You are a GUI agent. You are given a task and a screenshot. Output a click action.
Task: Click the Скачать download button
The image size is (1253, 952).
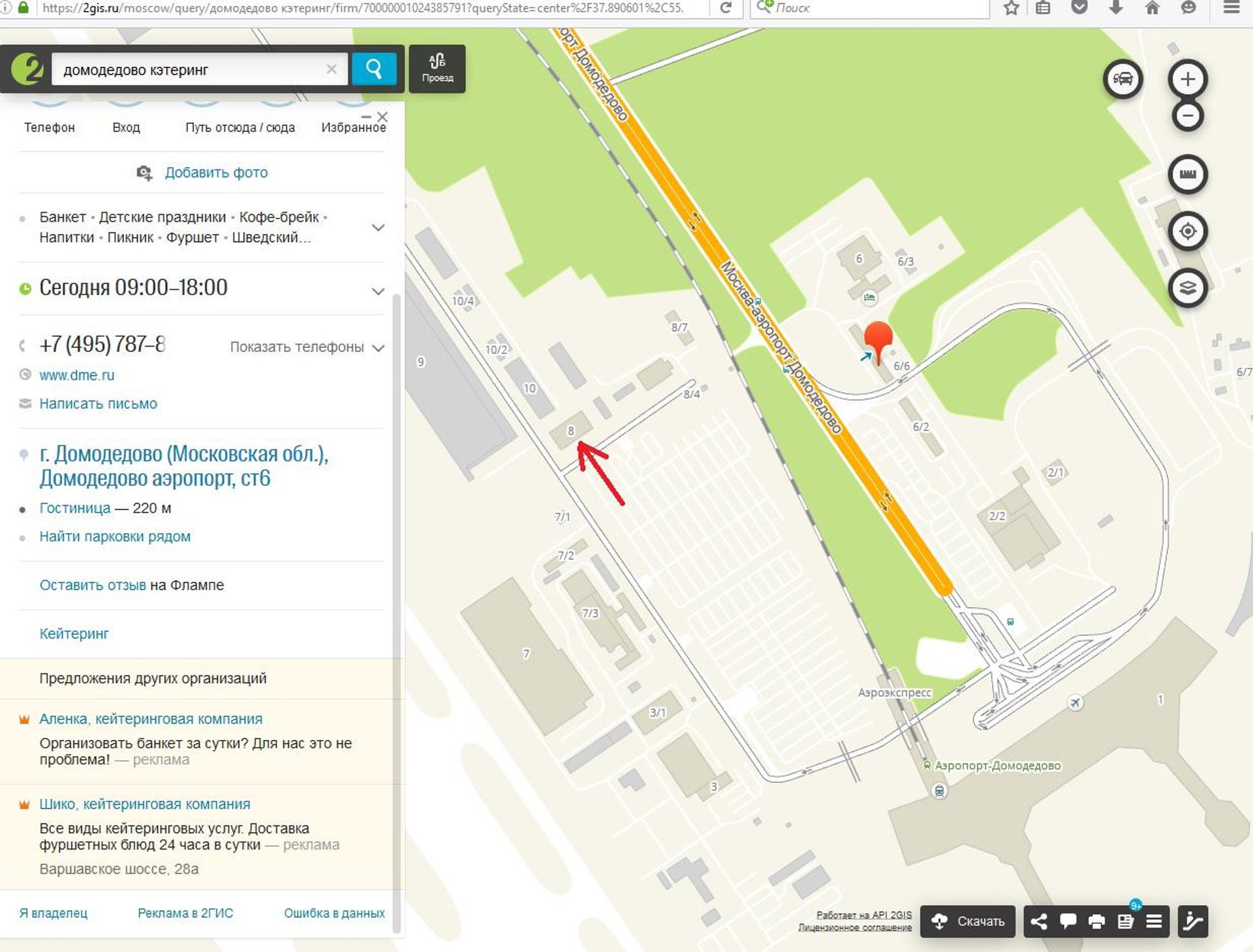[968, 921]
